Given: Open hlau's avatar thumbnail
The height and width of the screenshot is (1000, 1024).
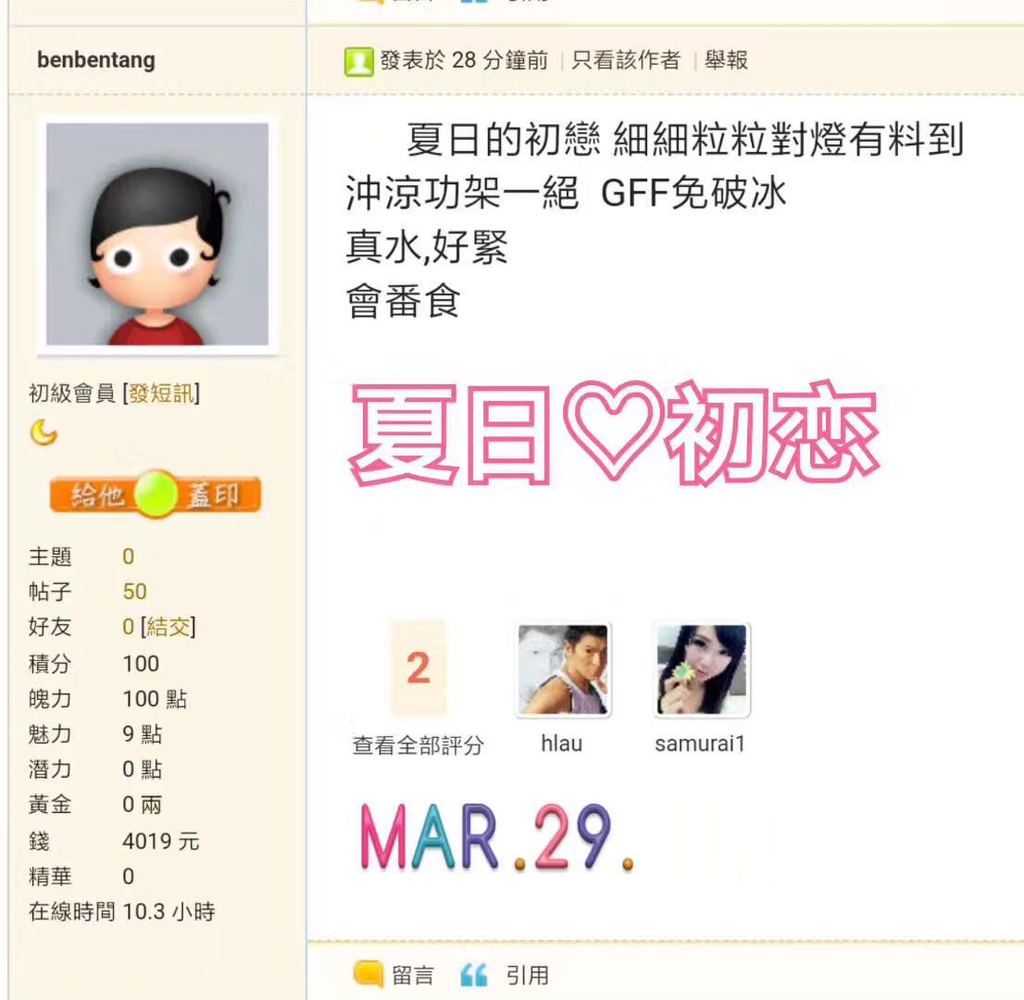Looking at the screenshot, I should coord(563,670).
